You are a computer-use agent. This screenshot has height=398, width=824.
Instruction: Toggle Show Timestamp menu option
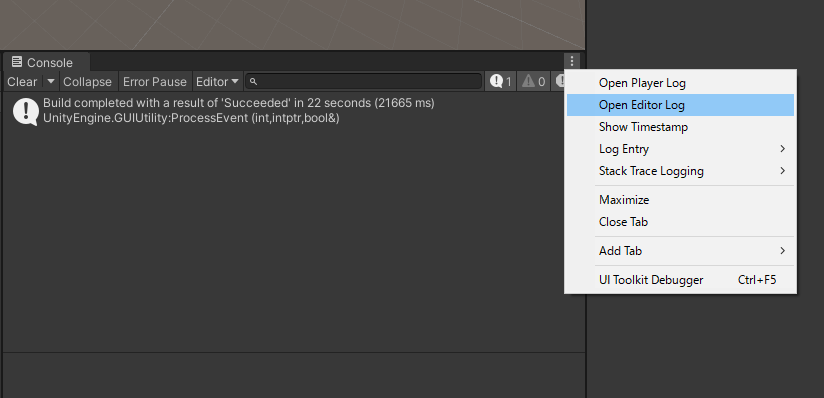click(680, 127)
